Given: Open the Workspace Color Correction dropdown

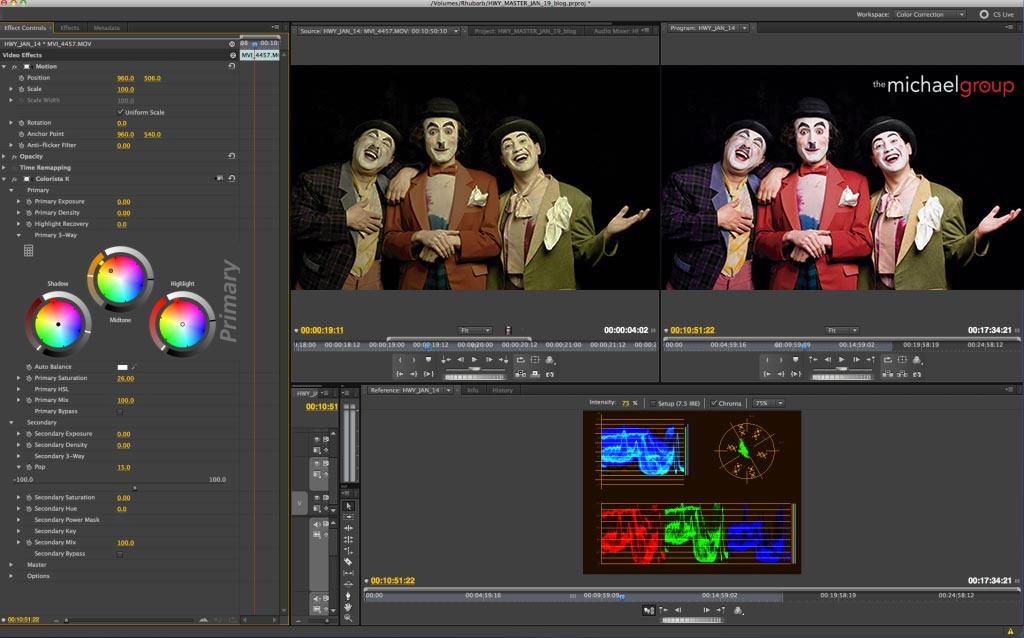Looking at the screenshot, I should (930, 15).
